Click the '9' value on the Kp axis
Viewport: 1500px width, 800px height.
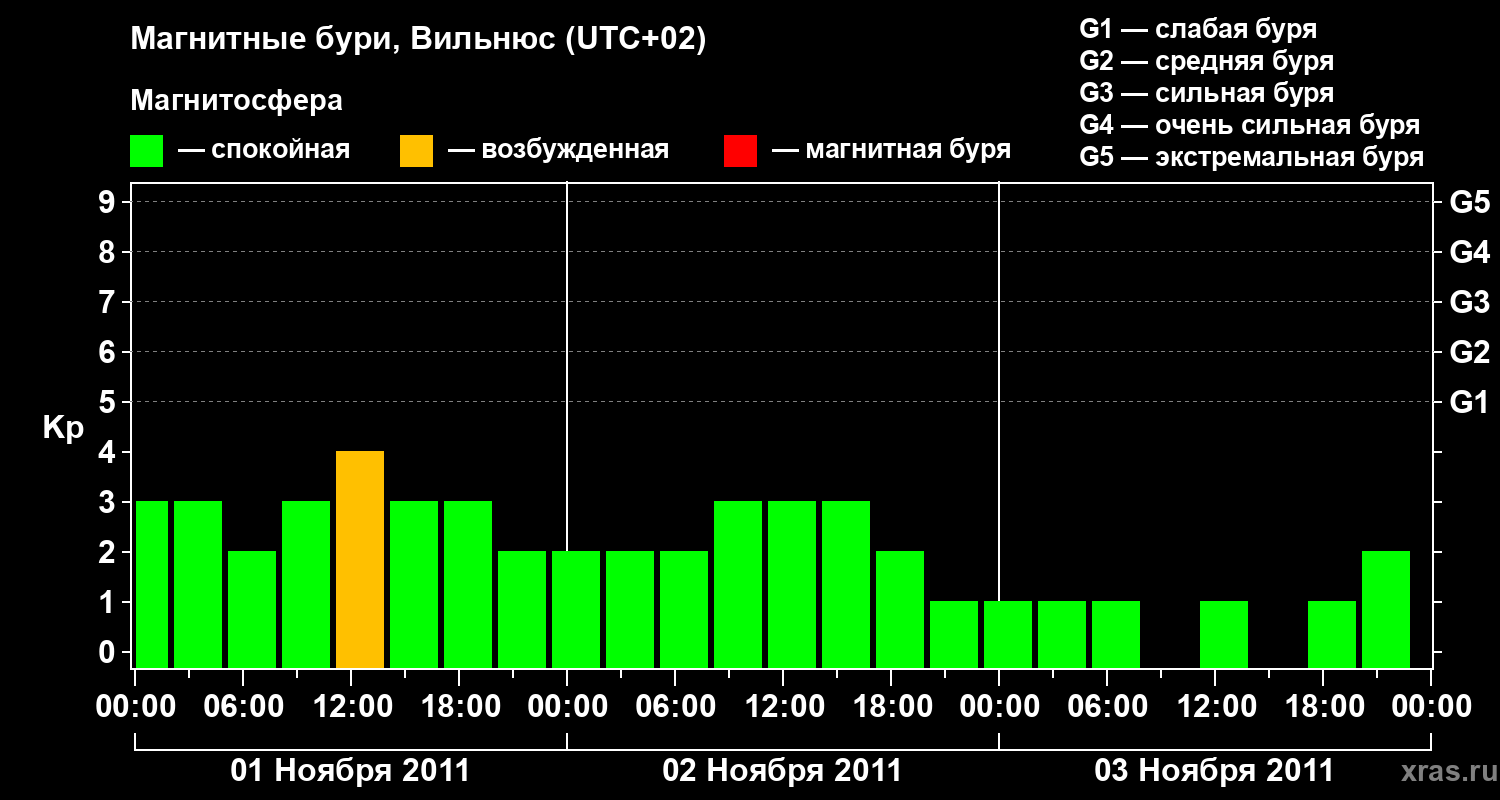click(x=107, y=202)
